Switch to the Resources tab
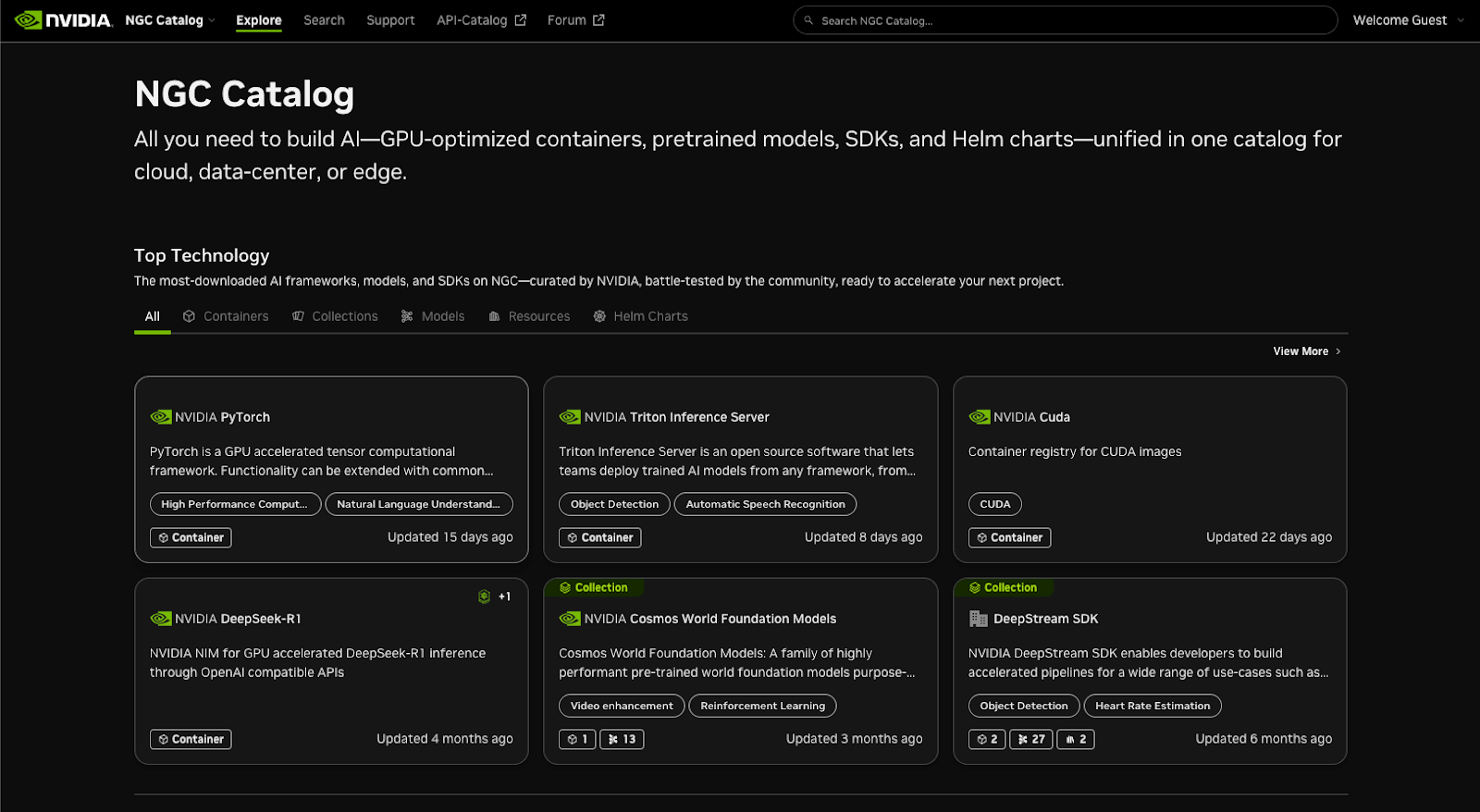The width and height of the screenshot is (1480, 812). click(529, 316)
